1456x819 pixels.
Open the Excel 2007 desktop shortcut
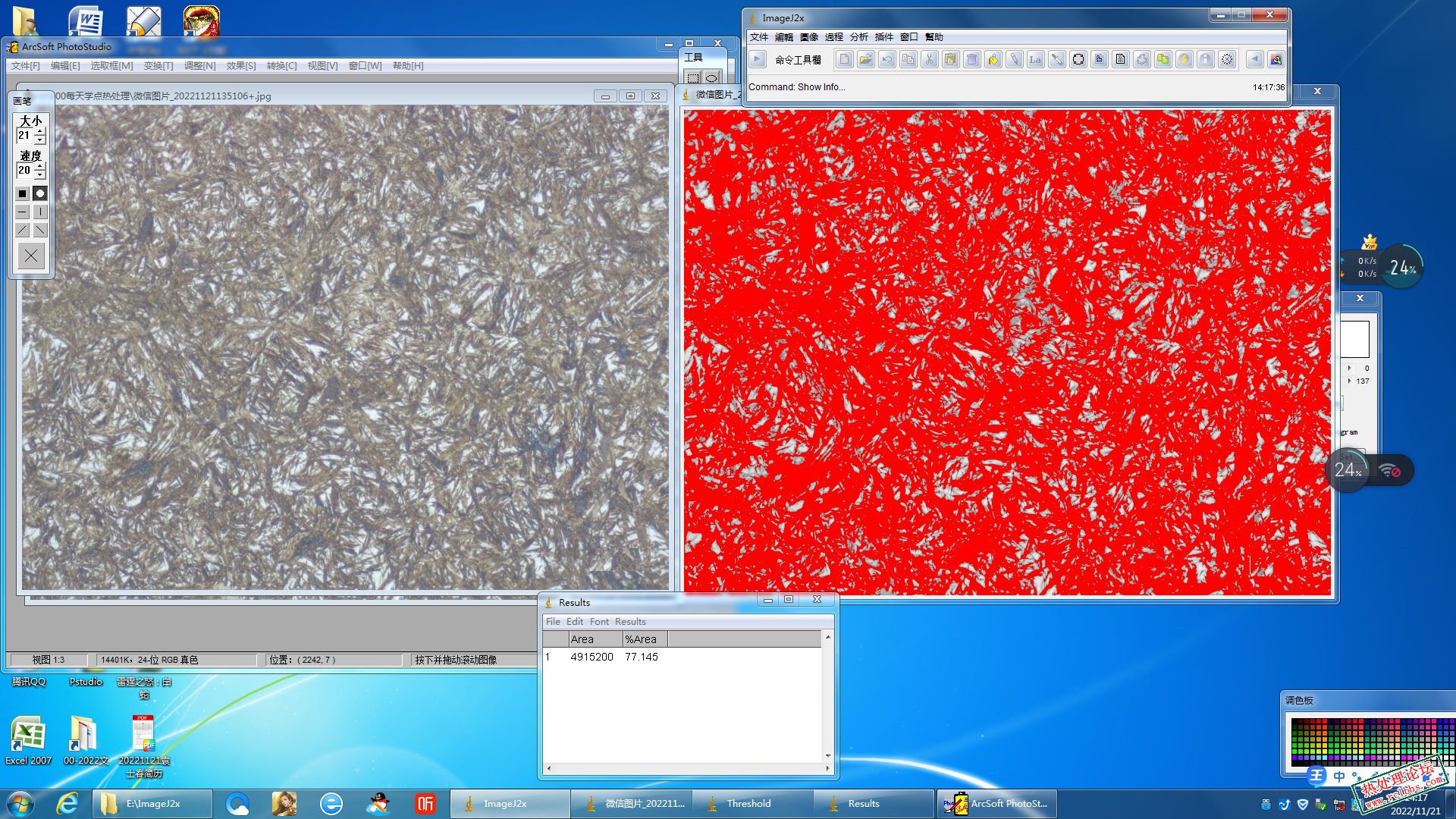(29, 741)
